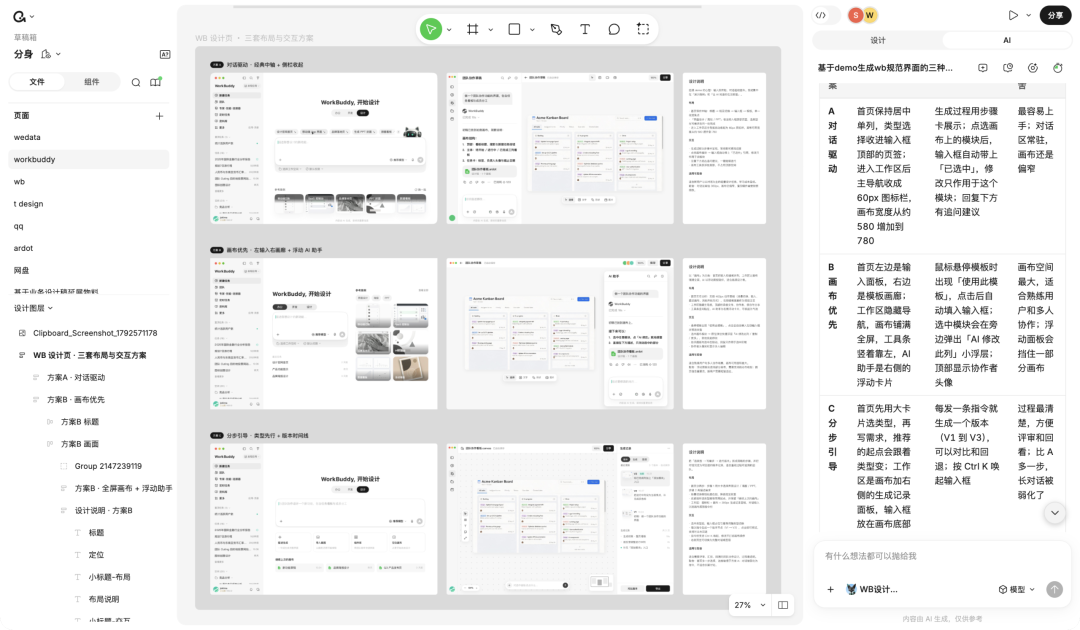Screen dimensions: 1080x630
Task: Select the green Move tool
Action: point(430,29)
